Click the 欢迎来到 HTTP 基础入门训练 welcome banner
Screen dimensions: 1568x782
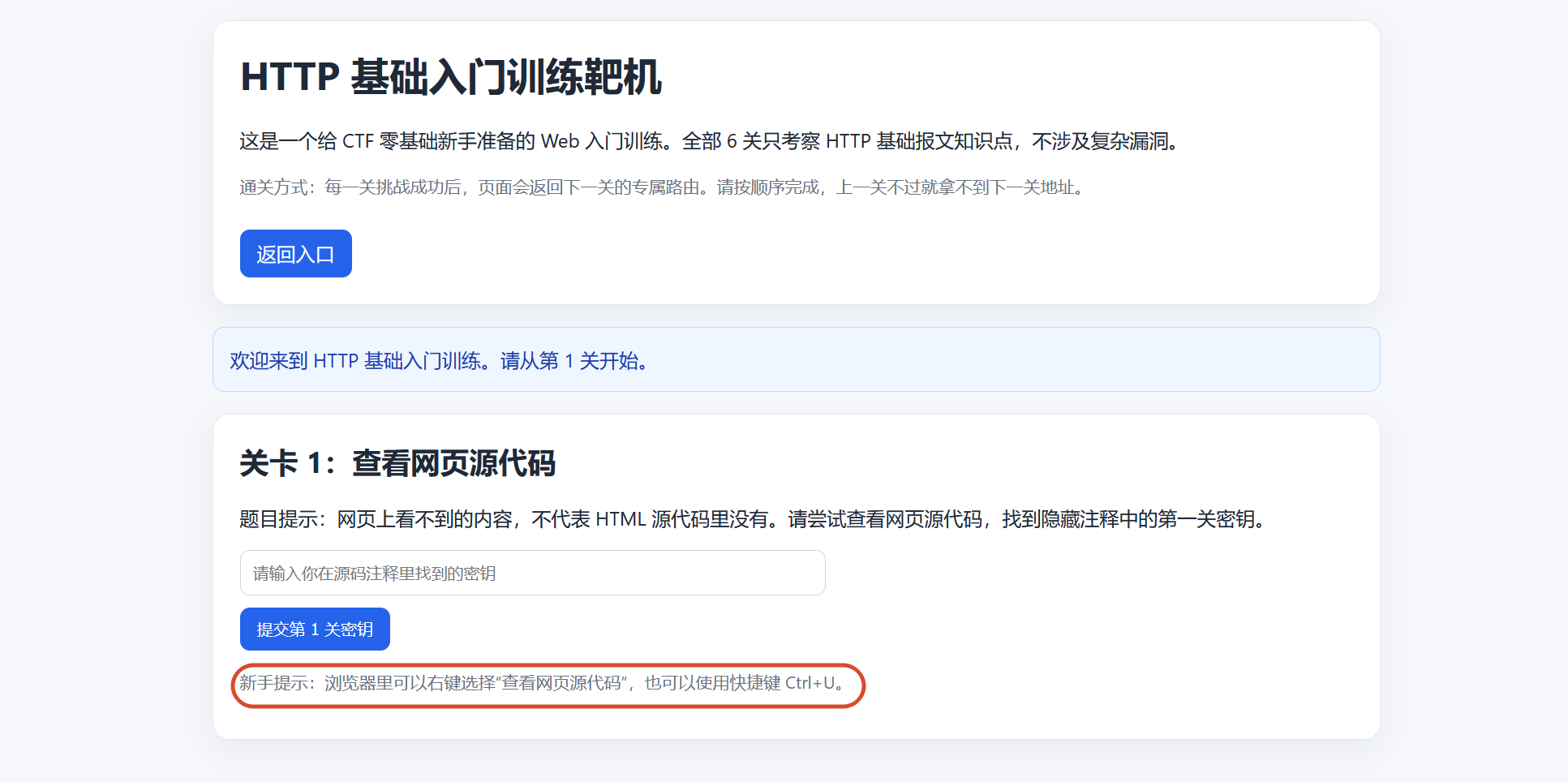(x=796, y=359)
